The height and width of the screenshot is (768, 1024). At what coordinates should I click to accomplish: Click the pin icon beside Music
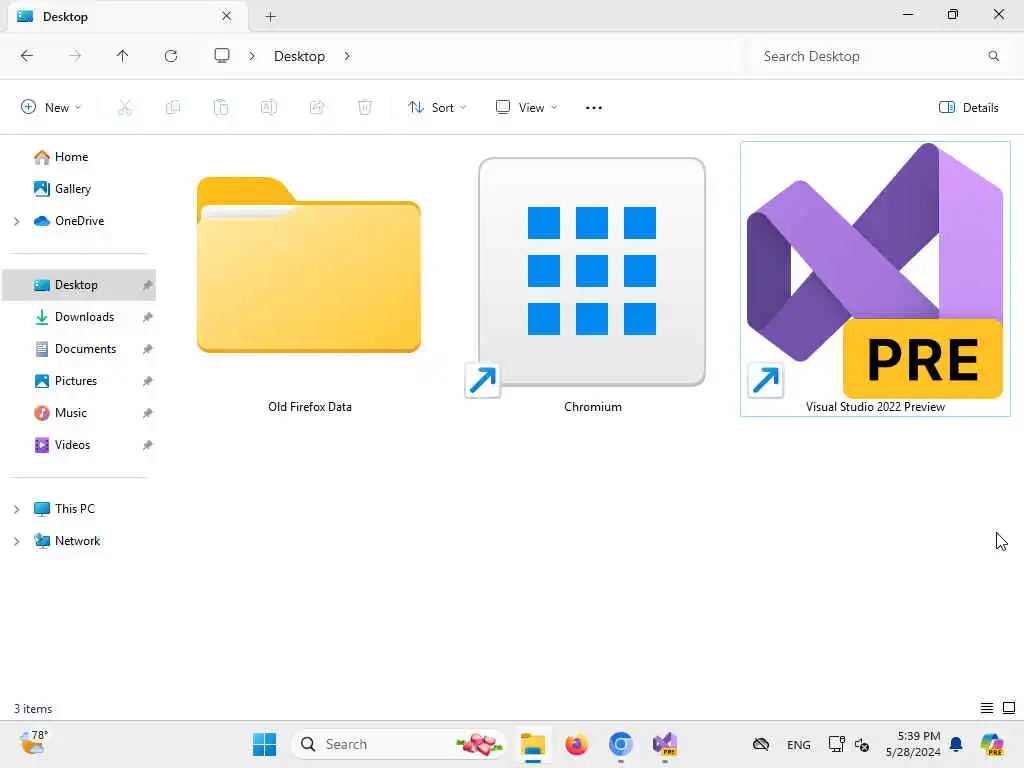pos(148,413)
